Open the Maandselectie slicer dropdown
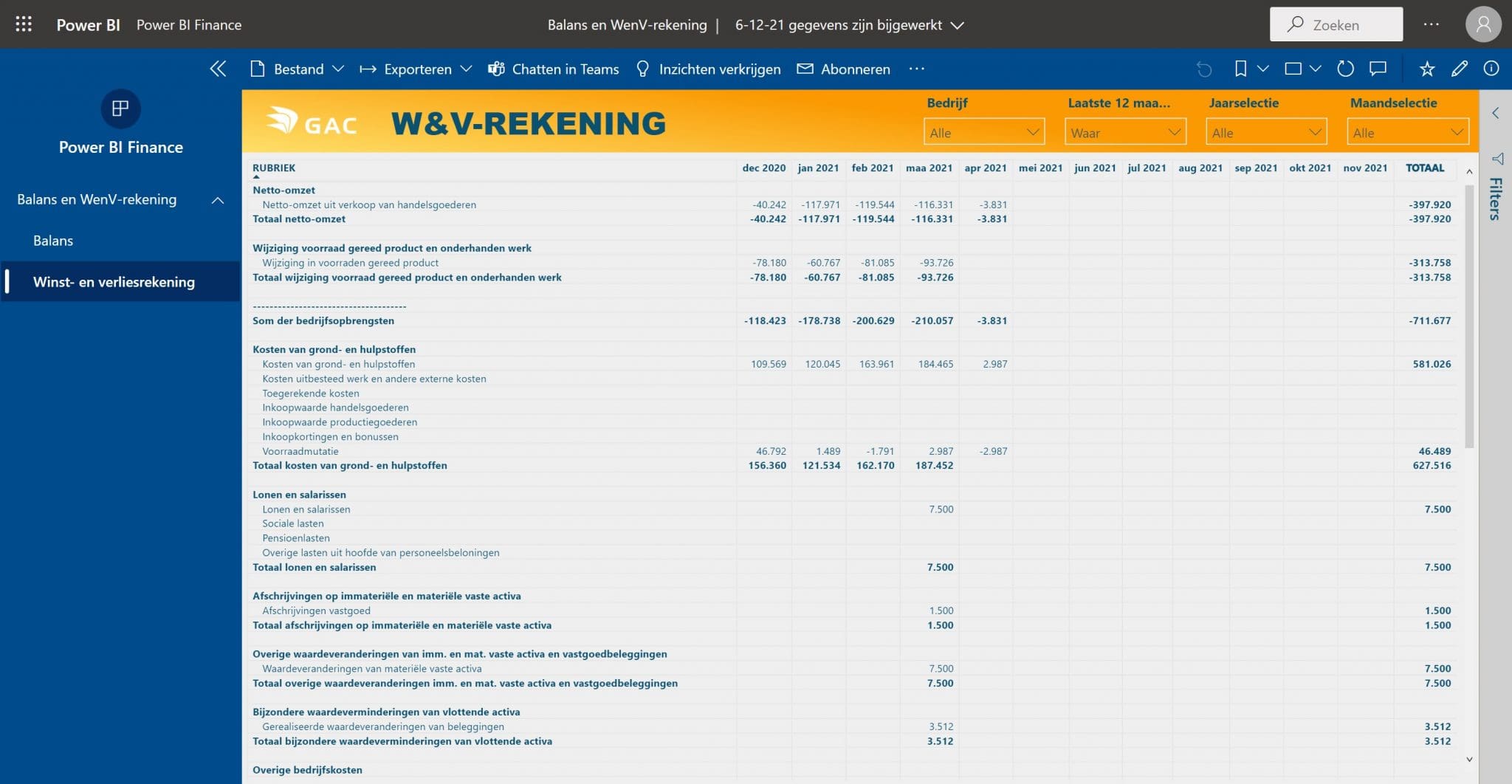1512x784 pixels. click(x=1407, y=133)
